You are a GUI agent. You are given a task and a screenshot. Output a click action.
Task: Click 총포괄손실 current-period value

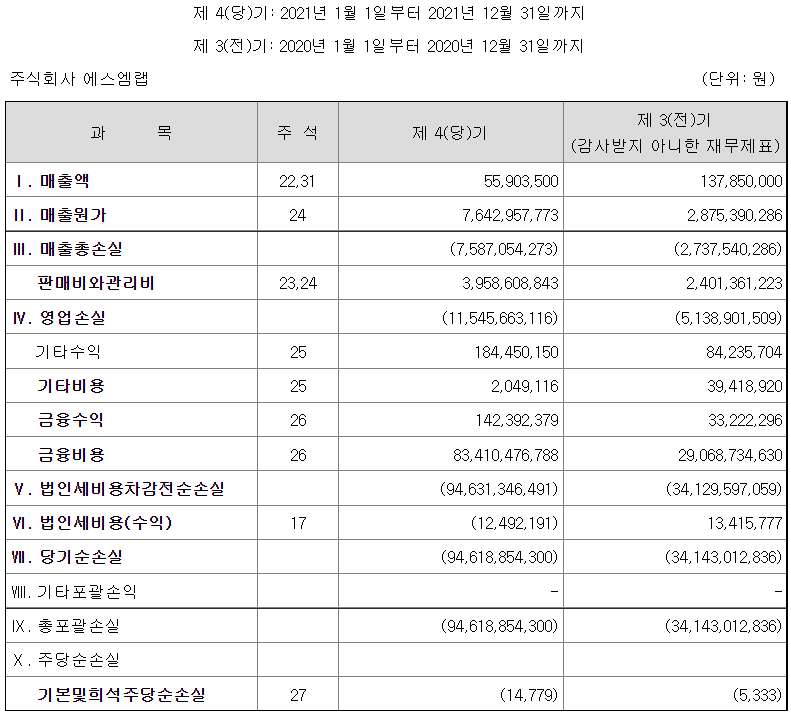click(x=499, y=626)
